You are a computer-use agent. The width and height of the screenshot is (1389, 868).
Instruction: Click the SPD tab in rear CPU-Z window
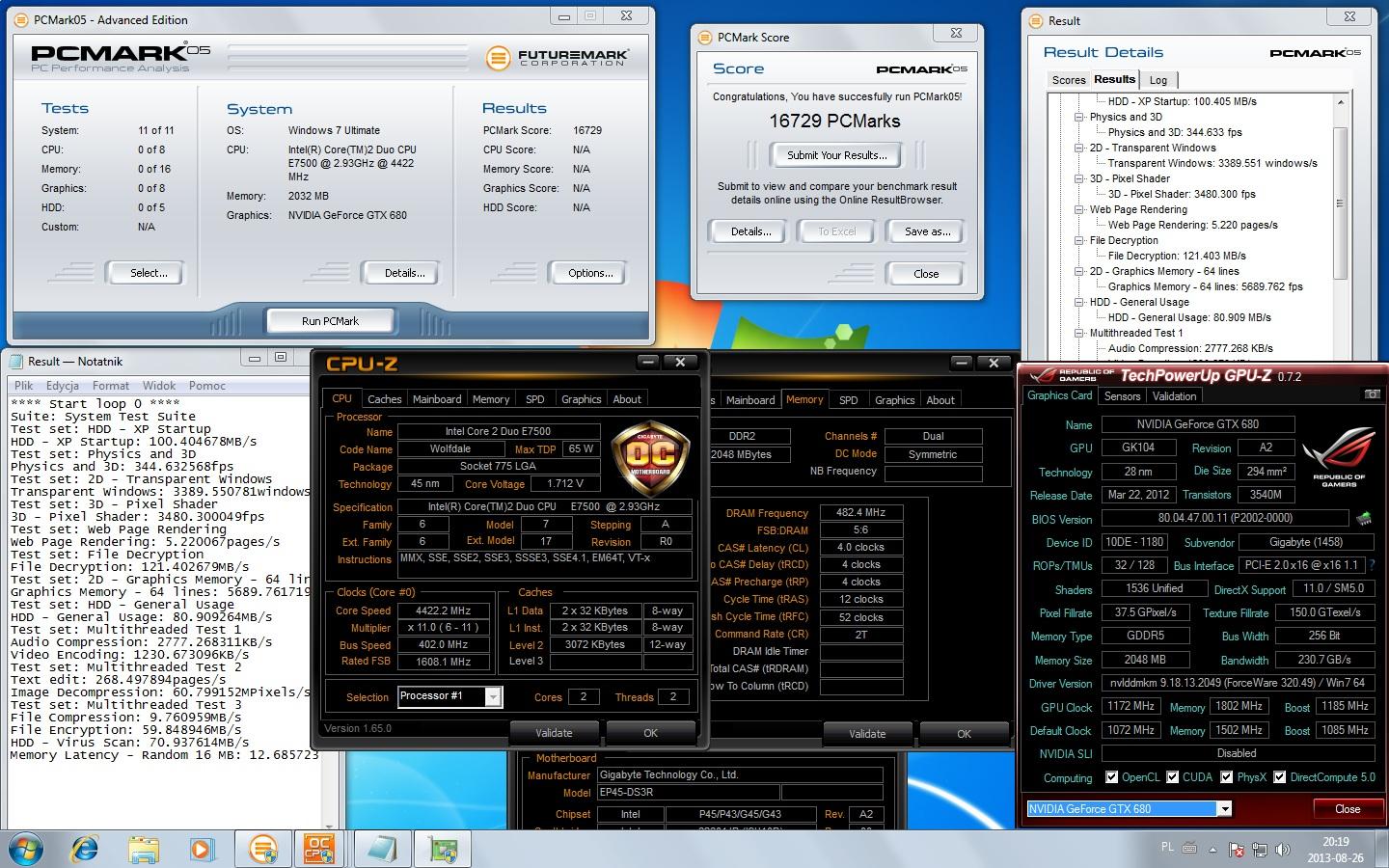[849, 399]
